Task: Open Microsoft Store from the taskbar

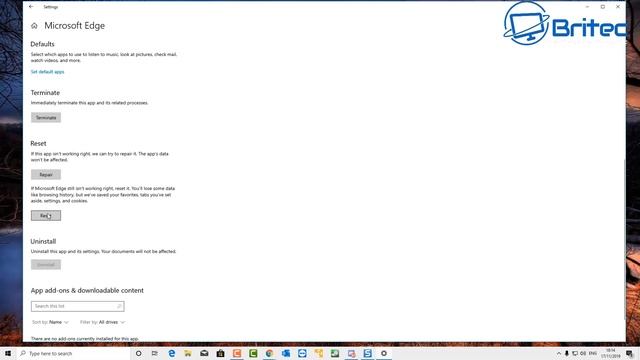Action: click(x=220, y=353)
